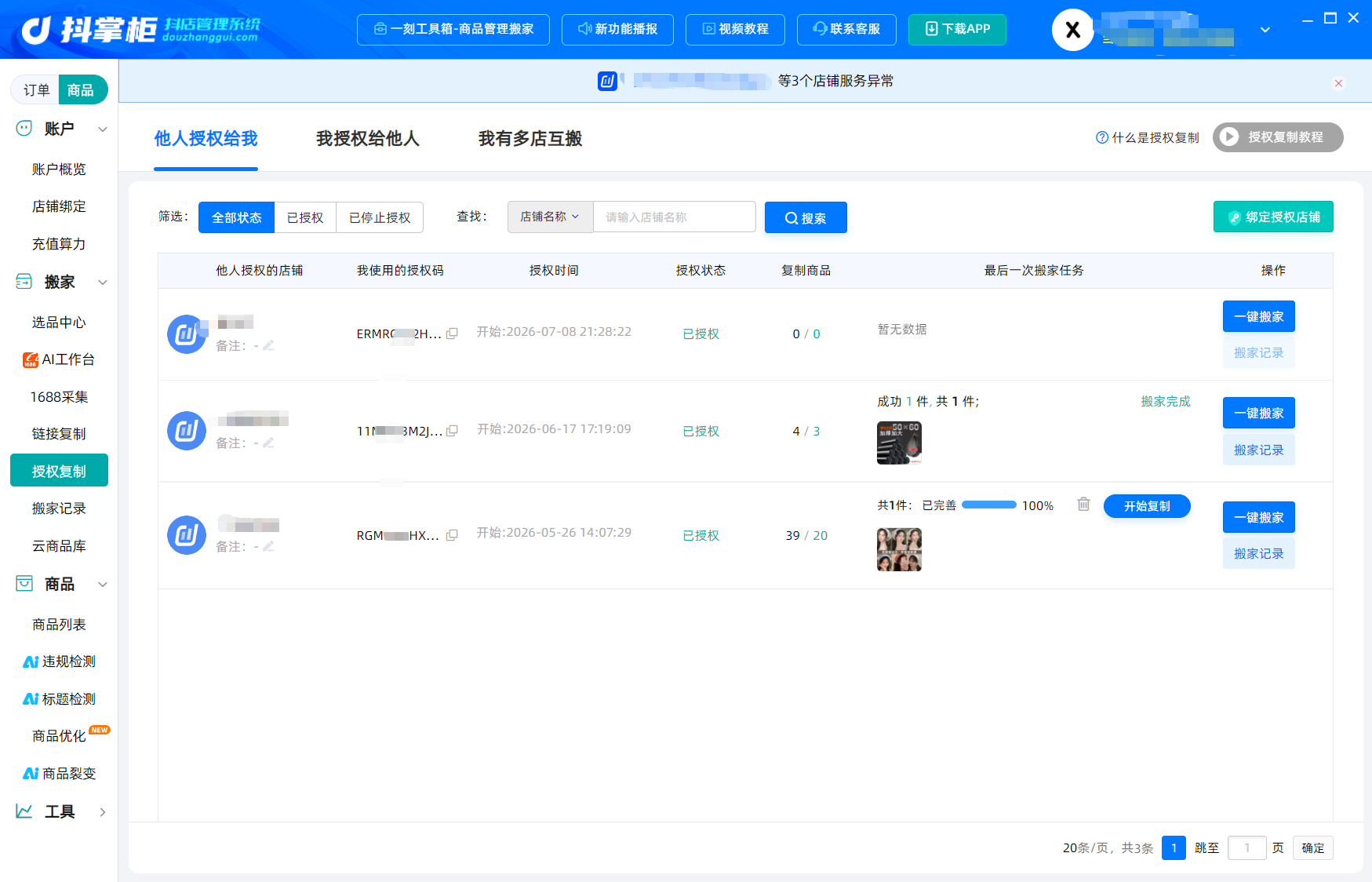Screen dimensions: 1372x882
Task: Open the black product thumbnail
Action: 899,443
